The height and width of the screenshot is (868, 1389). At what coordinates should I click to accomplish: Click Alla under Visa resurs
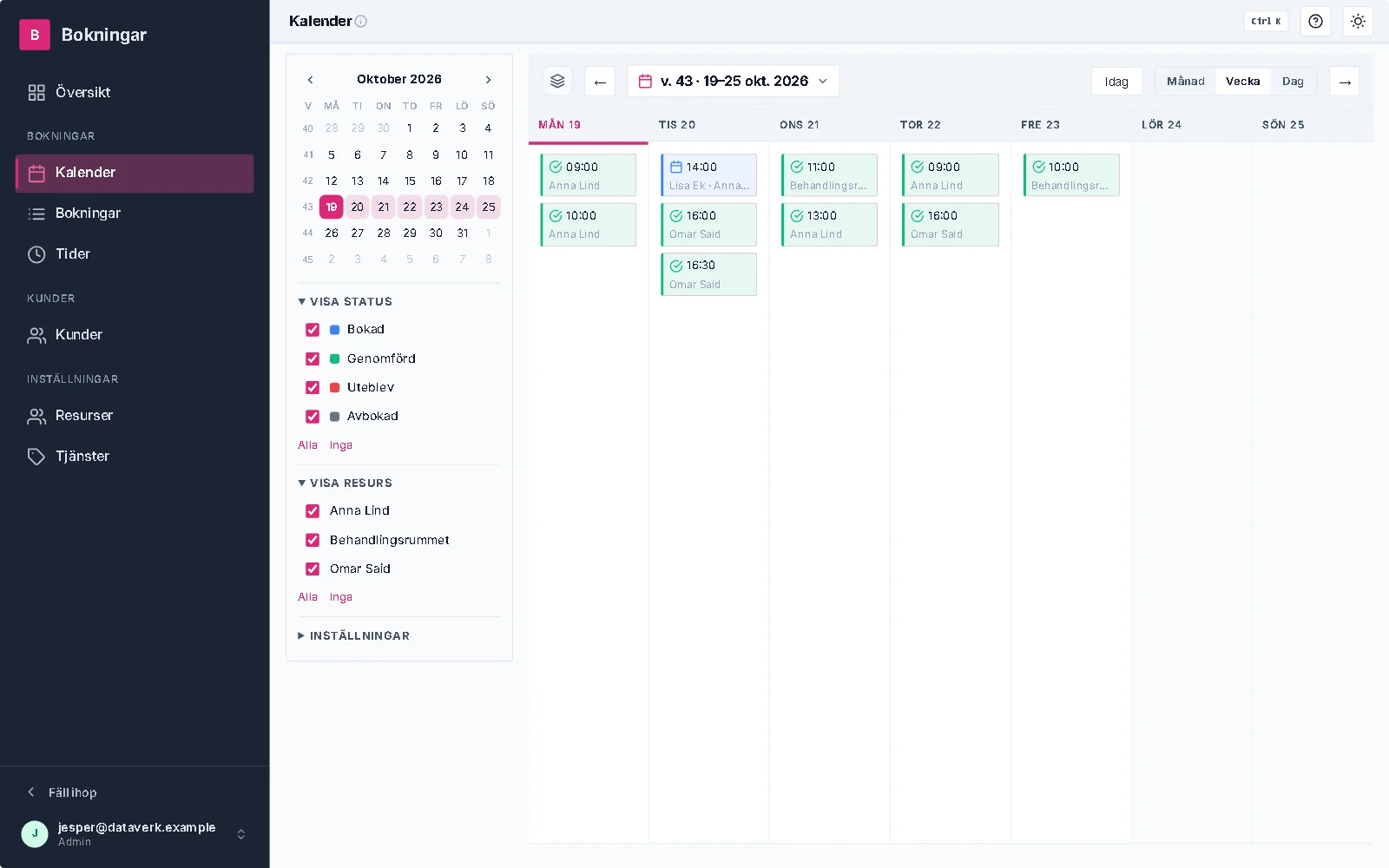pyautogui.click(x=307, y=597)
